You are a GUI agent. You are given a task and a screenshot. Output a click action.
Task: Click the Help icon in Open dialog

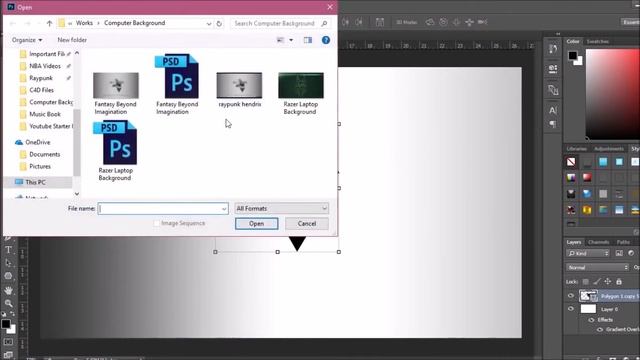point(326,40)
